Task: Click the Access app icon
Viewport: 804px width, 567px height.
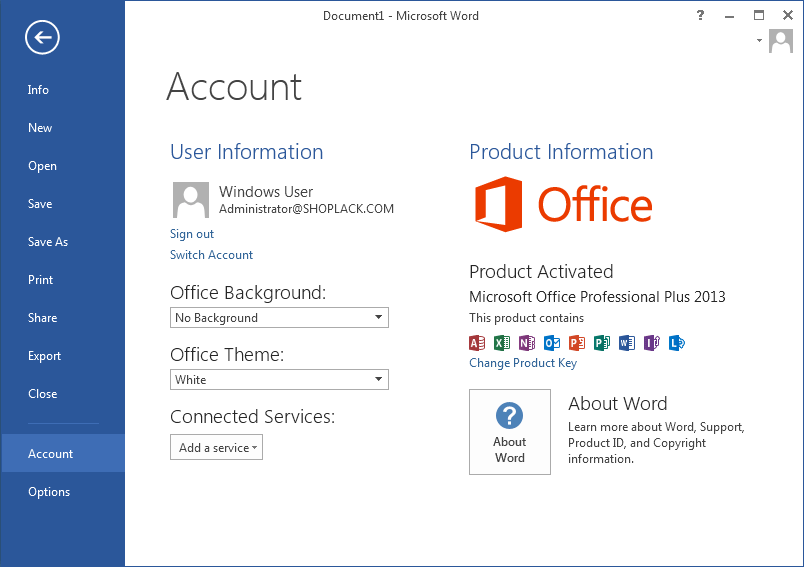Action: coord(477,342)
